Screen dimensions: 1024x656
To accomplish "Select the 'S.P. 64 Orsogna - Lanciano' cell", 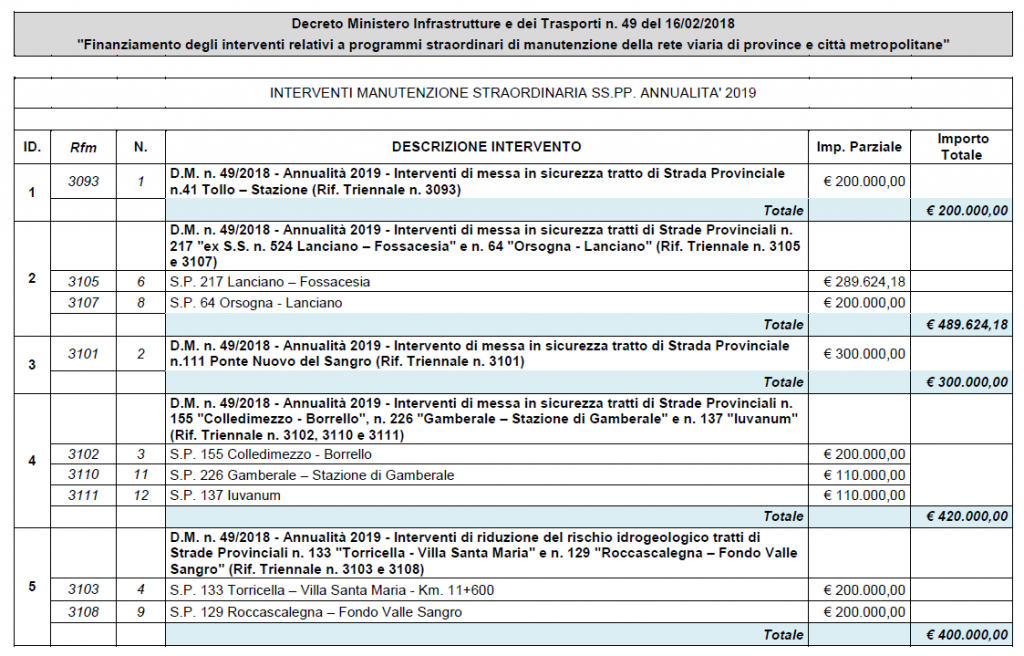I will (x=255, y=303).
